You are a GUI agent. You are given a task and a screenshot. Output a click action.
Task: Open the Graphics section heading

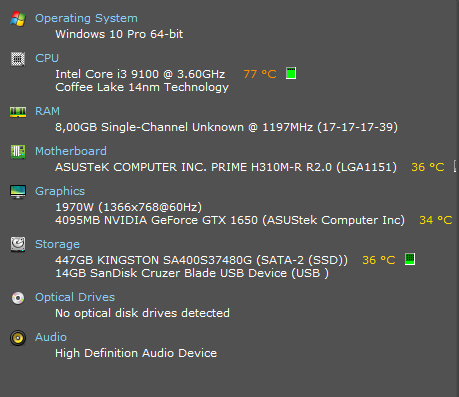[60, 191]
